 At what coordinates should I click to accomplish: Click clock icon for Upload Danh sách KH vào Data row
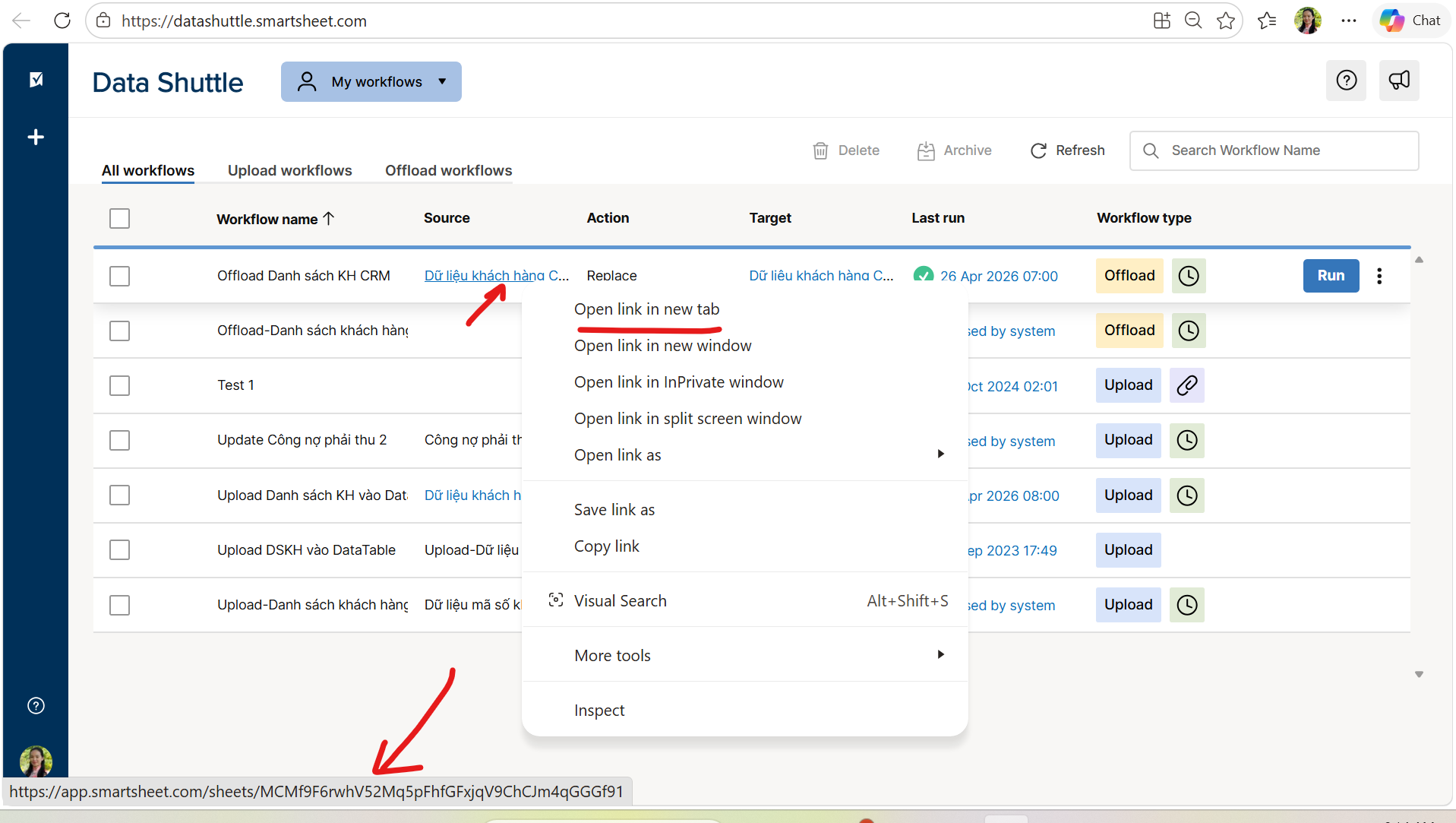pyautogui.click(x=1187, y=495)
